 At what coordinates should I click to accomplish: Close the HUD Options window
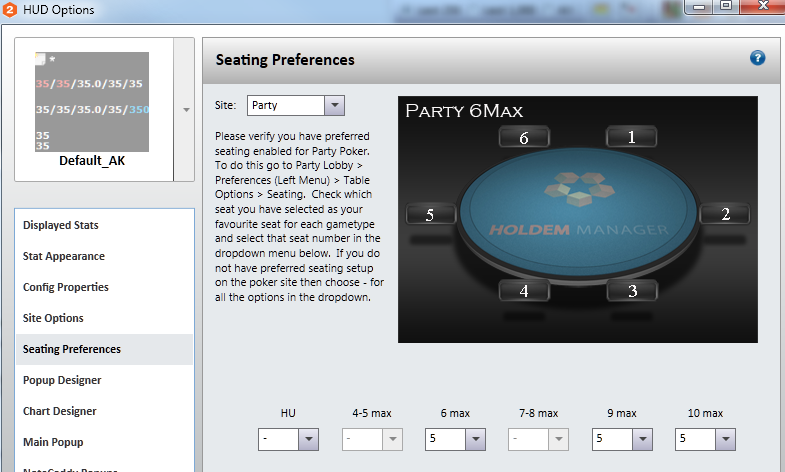point(762,6)
